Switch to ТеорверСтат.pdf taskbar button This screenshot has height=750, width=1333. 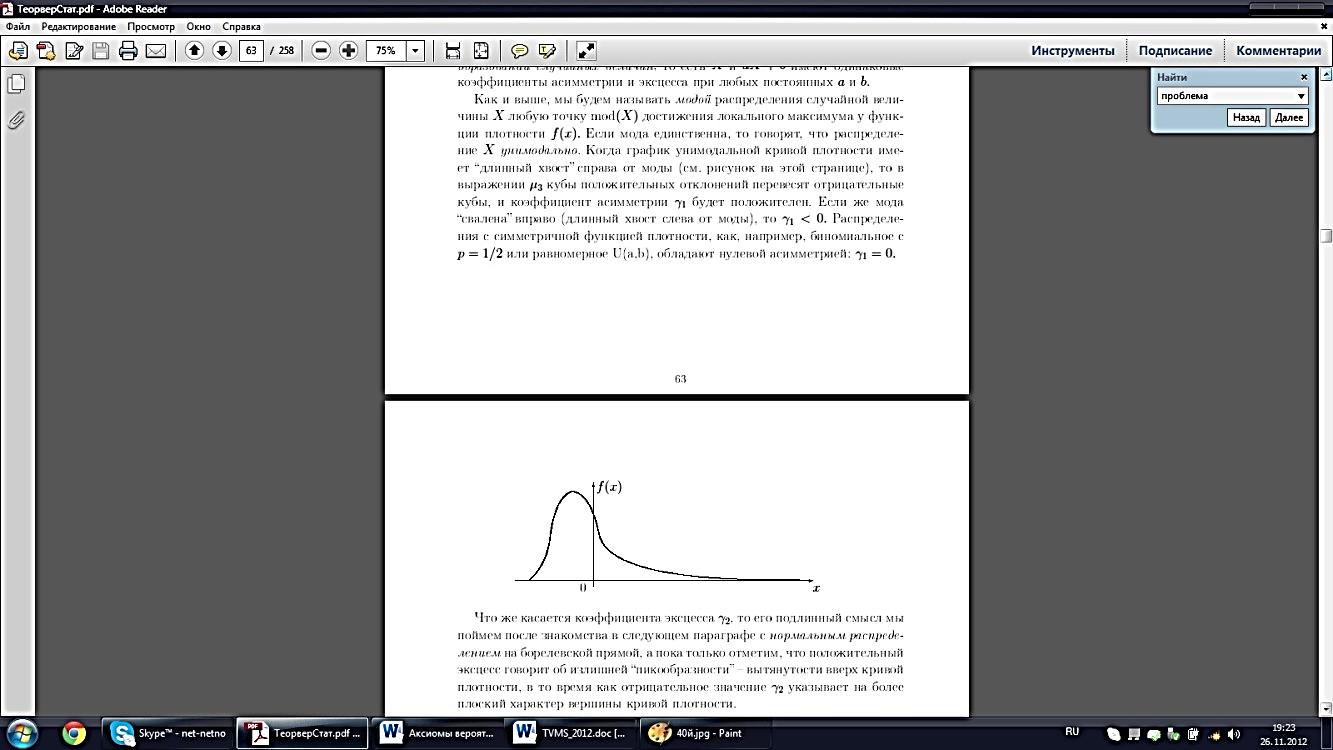tap(303, 733)
